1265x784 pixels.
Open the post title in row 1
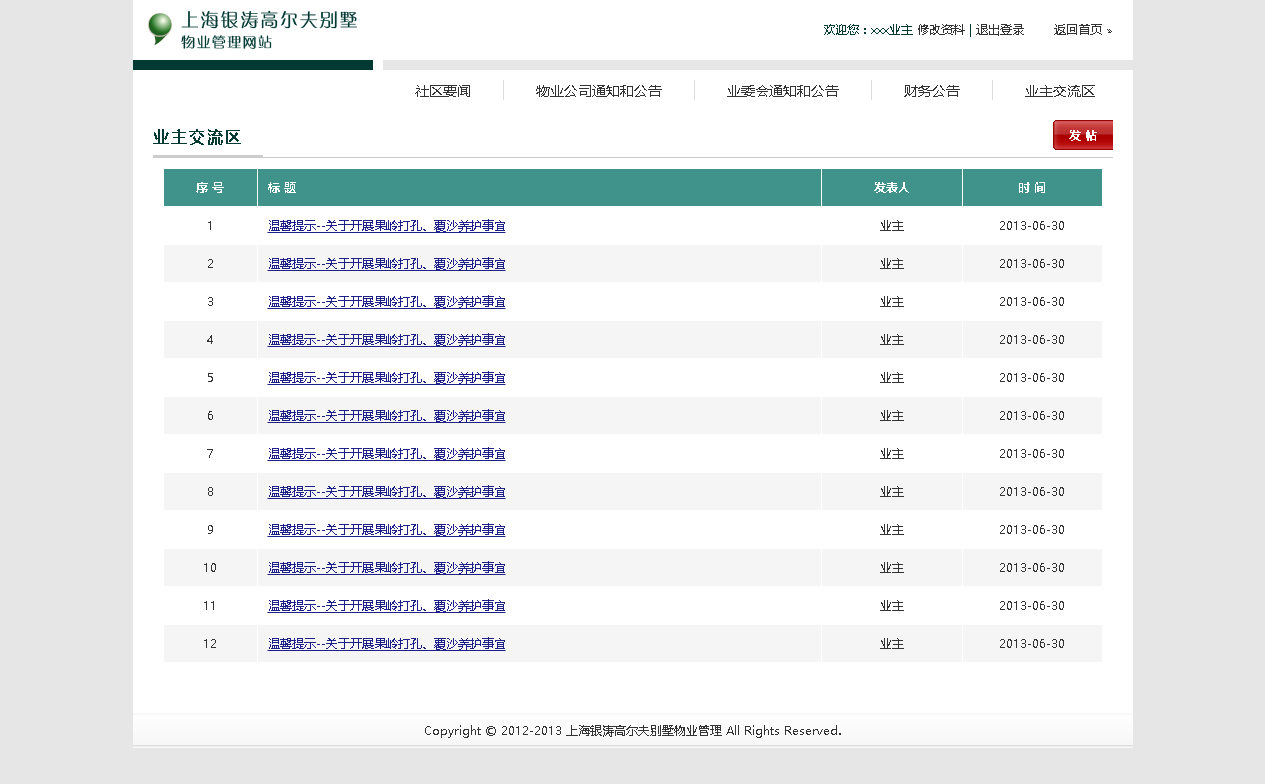[x=386, y=226]
